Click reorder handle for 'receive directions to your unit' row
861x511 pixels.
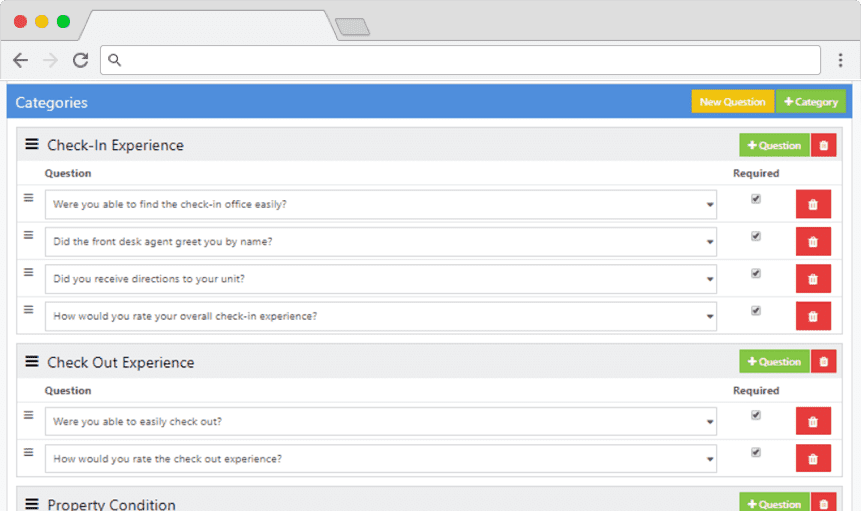click(x=29, y=272)
